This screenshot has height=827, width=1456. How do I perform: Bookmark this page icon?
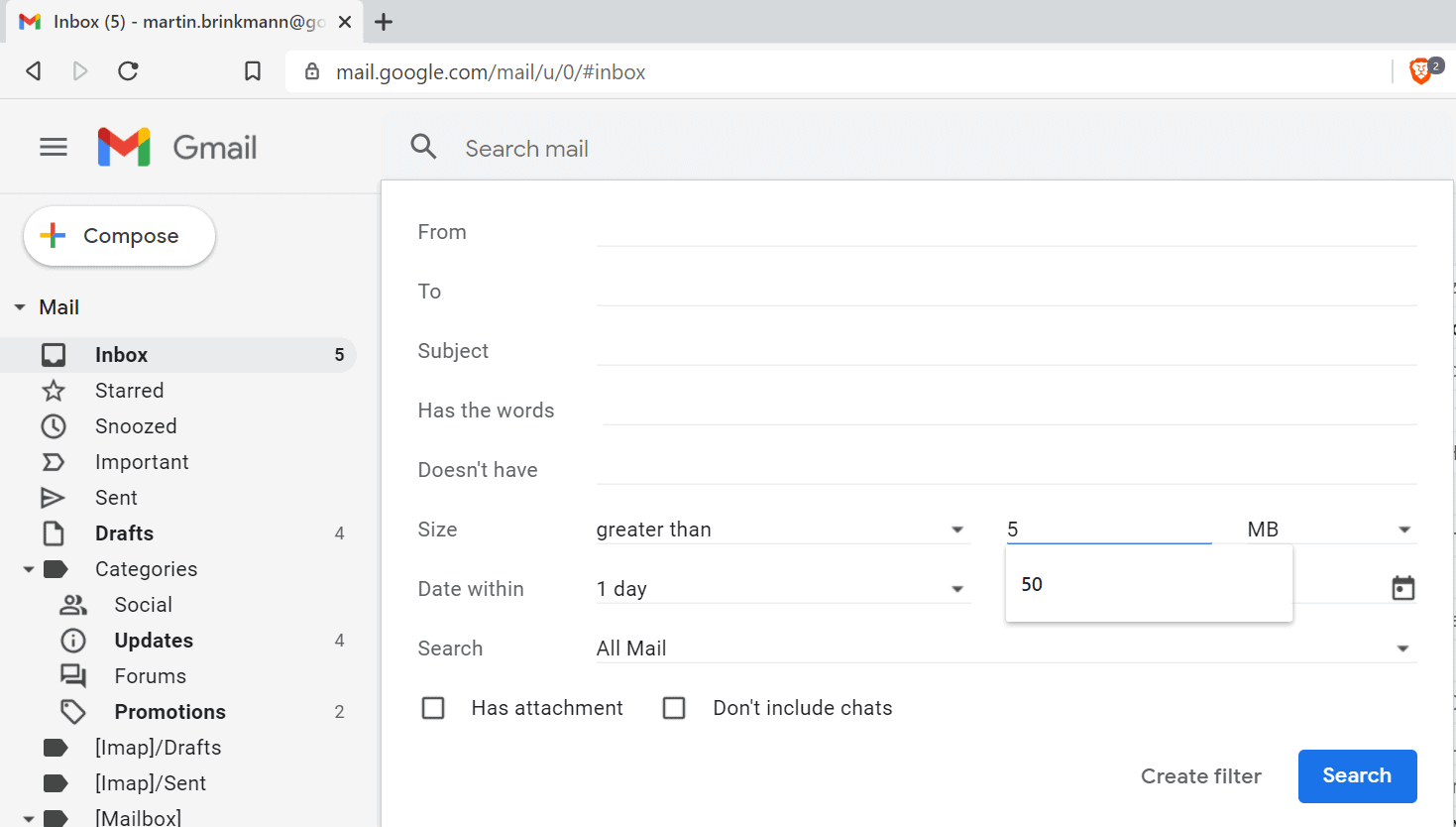pyautogui.click(x=253, y=71)
